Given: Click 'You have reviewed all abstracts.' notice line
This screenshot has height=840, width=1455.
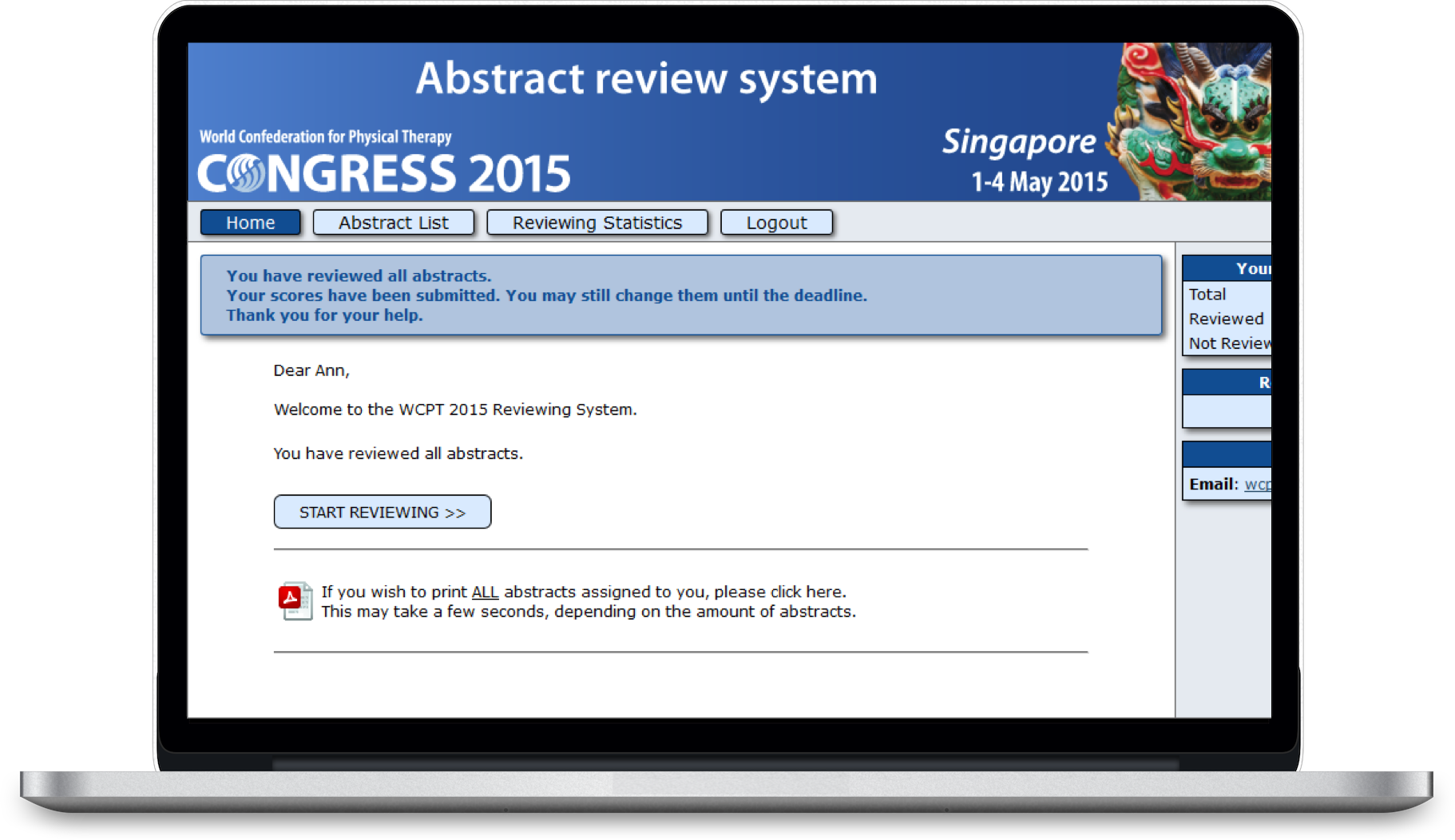Looking at the screenshot, I should pyautogui.click(x=359, y=275).
